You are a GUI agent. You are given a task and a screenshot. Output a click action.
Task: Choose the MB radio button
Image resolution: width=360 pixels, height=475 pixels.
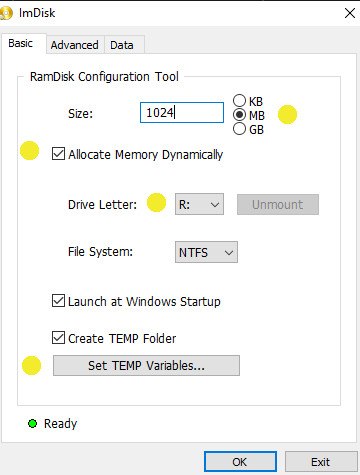click(239, 115)
